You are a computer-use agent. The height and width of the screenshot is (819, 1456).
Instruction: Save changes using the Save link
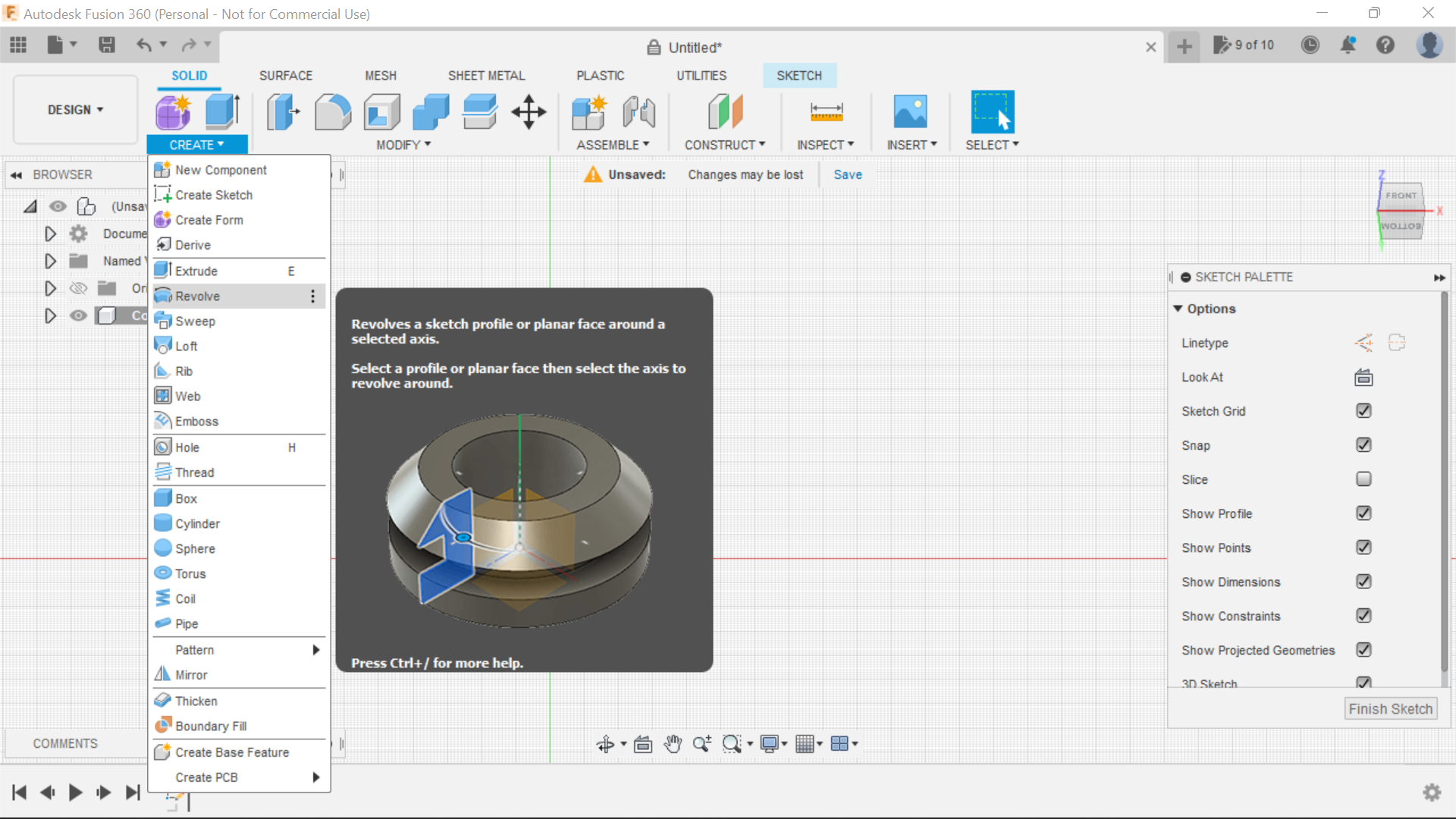(847, 174)
